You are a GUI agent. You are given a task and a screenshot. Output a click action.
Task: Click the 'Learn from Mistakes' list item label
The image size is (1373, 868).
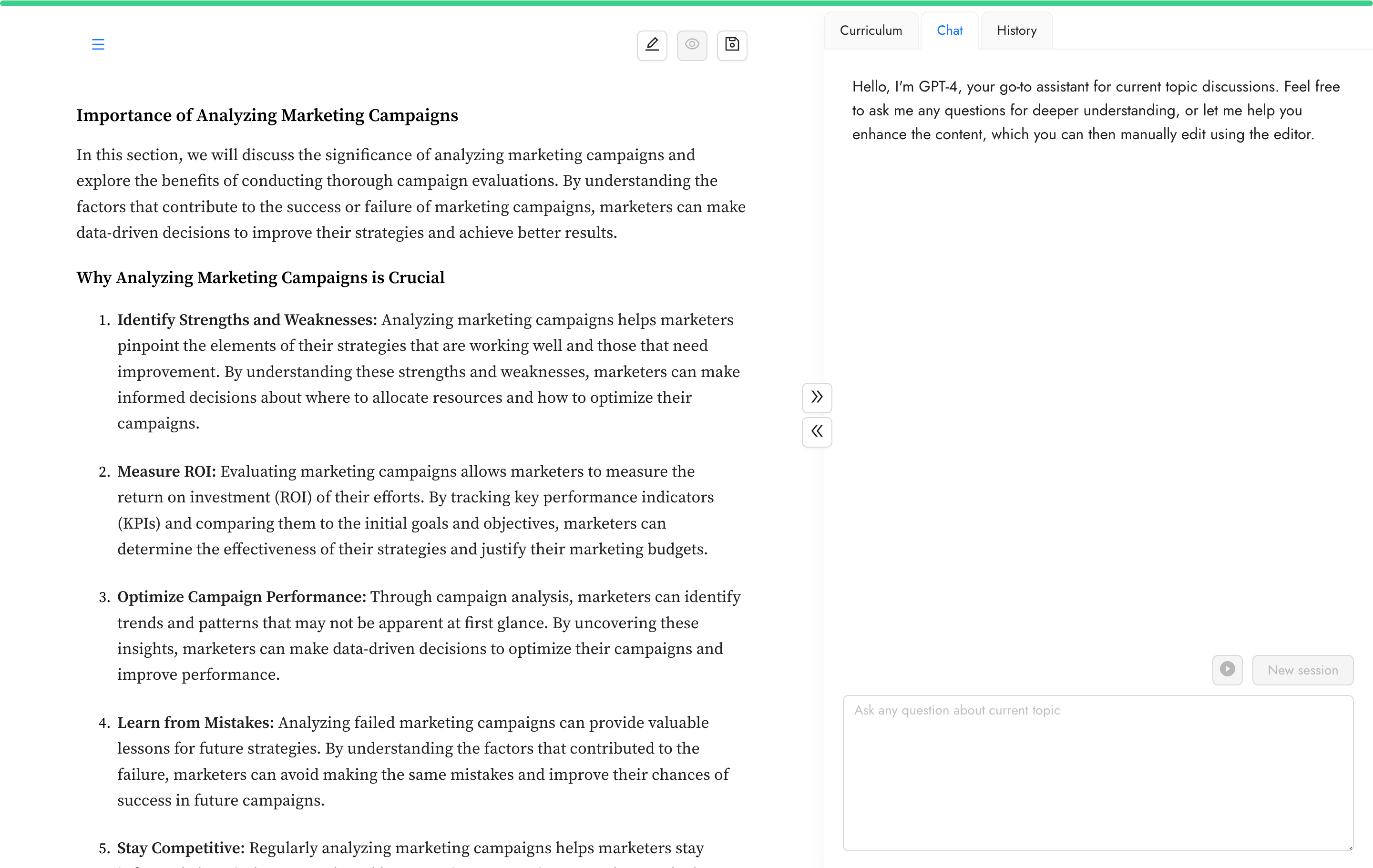click(x=195, y=723)
